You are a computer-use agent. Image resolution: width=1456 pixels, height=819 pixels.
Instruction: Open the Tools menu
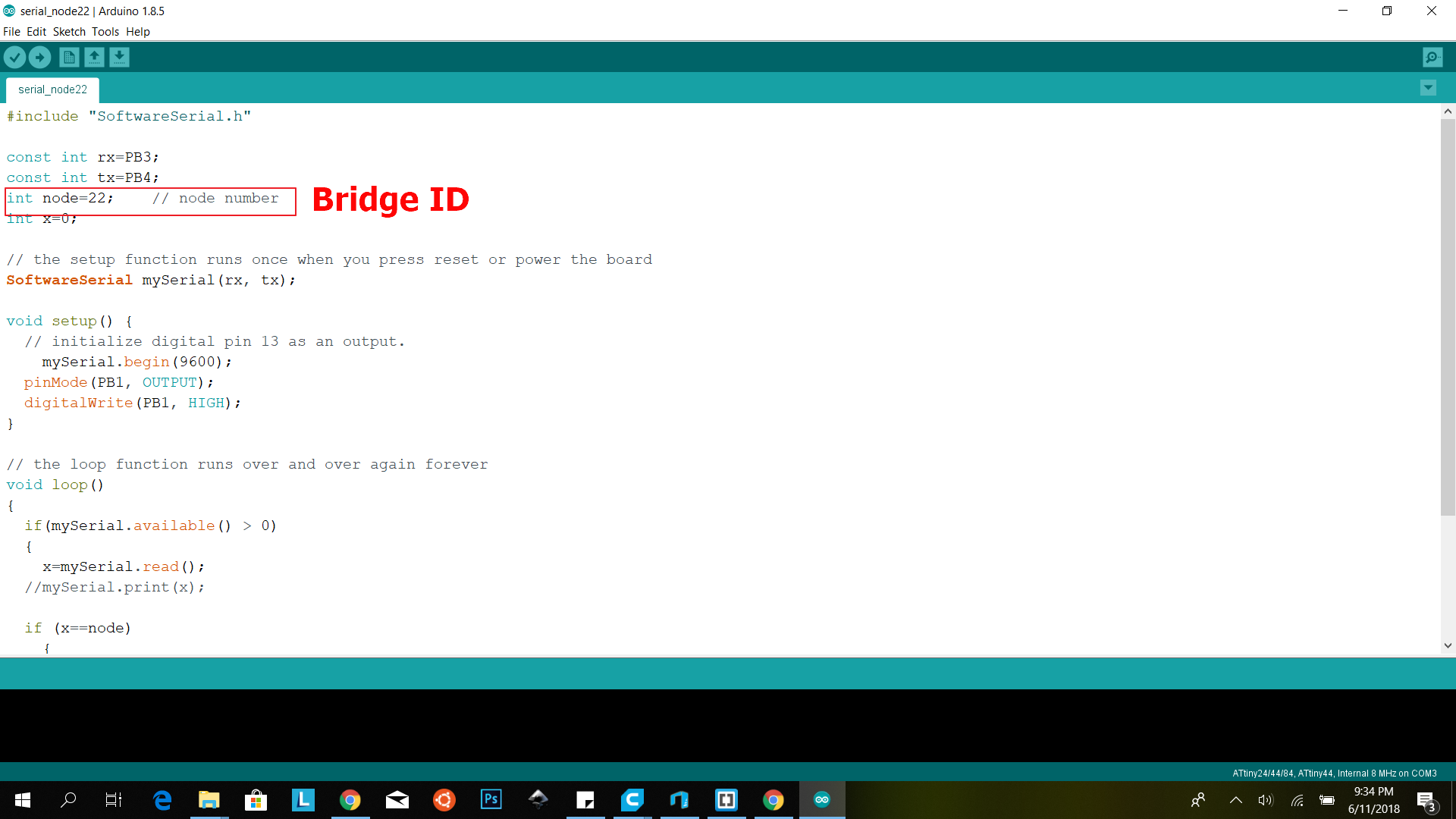[x=105, y=32]
